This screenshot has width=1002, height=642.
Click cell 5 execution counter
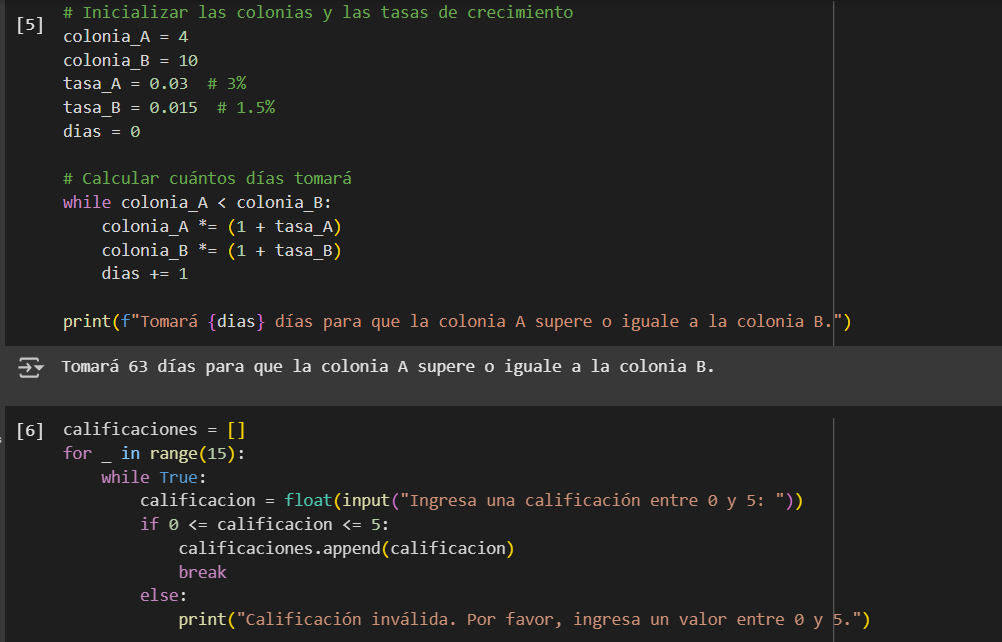[x=30, y=25]
